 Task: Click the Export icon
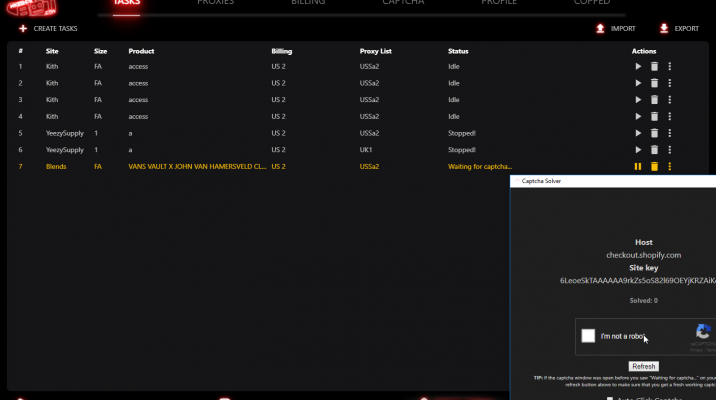[664, 29]
